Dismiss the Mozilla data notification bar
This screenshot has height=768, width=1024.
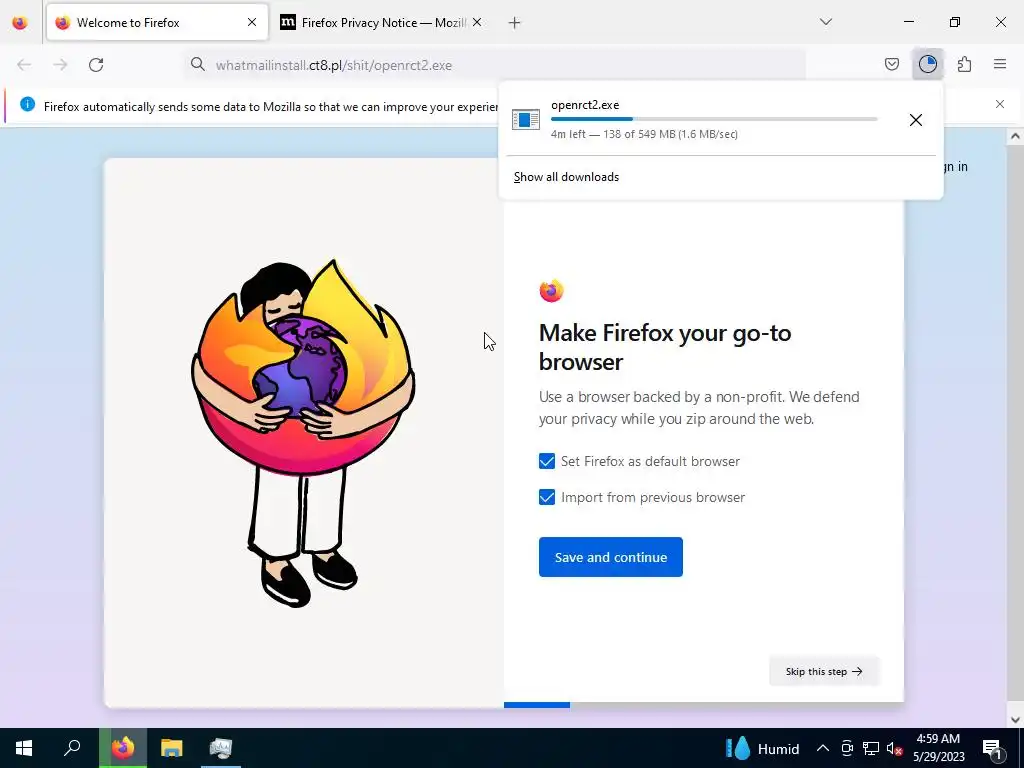tap(1000, 104)
